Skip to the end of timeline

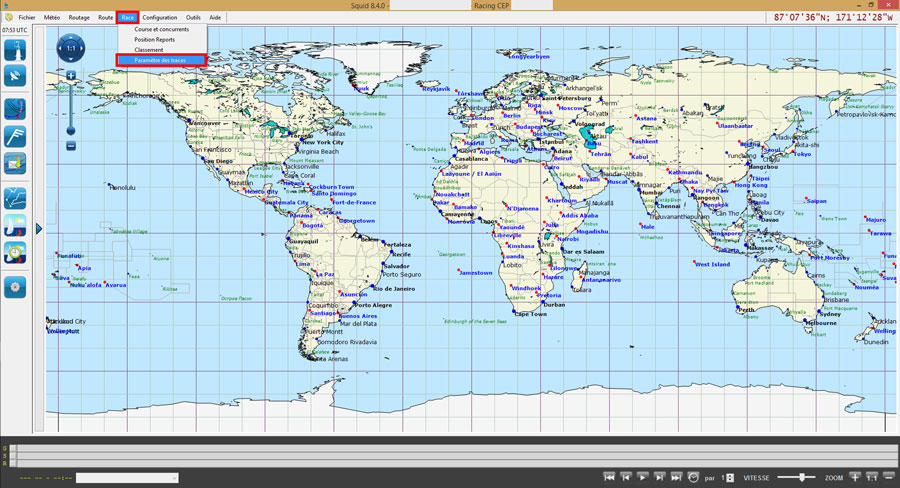tap(676, 478)
